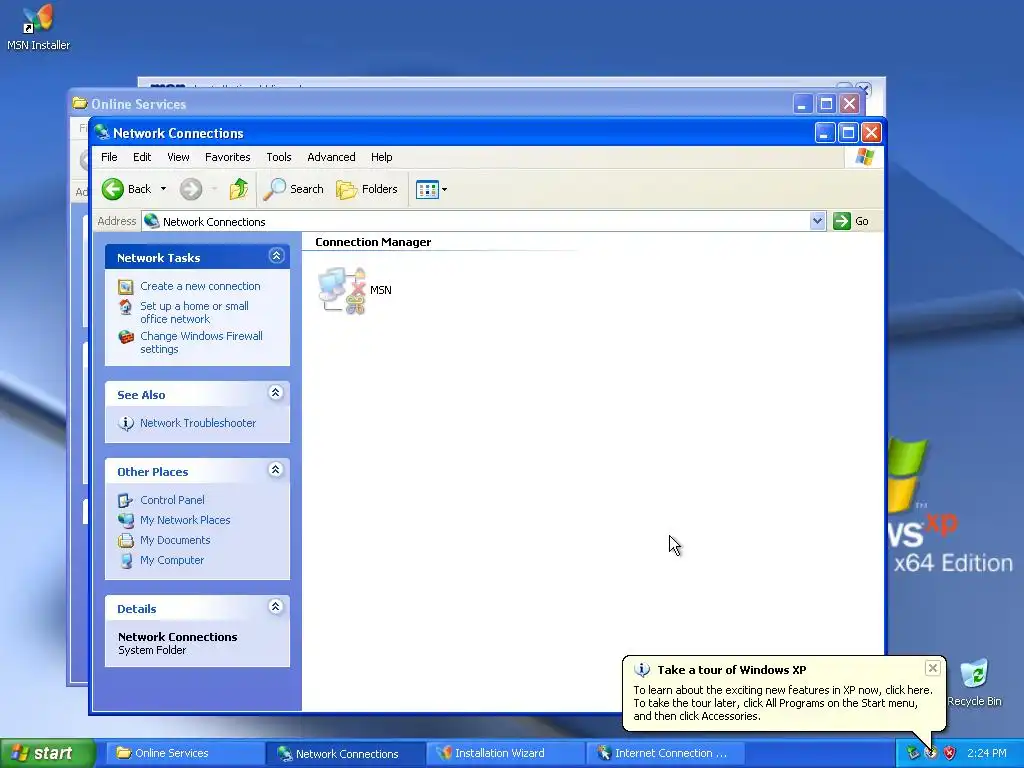Image resolution: width=1024 pixels, height=768 pixels.
Task: Click the red security shield tray icon
Action: tap(950, 754)
